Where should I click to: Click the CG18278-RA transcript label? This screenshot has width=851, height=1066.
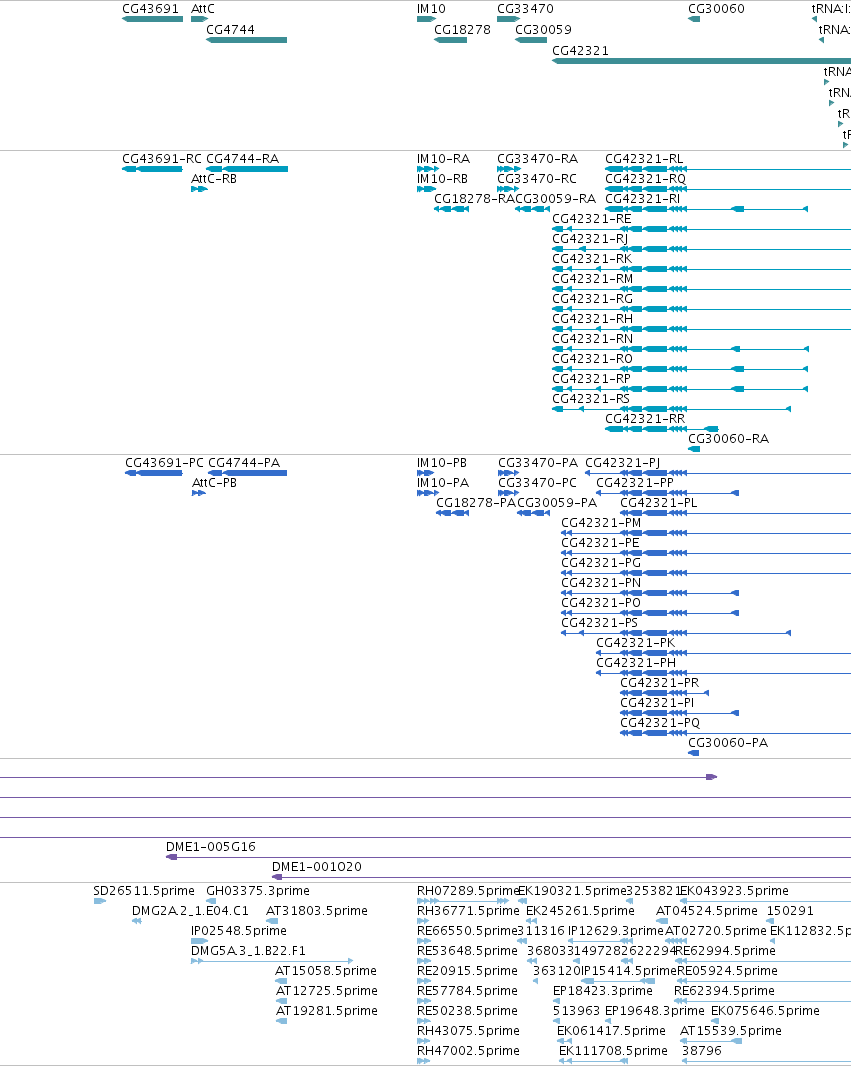click(x=474, y=199)
